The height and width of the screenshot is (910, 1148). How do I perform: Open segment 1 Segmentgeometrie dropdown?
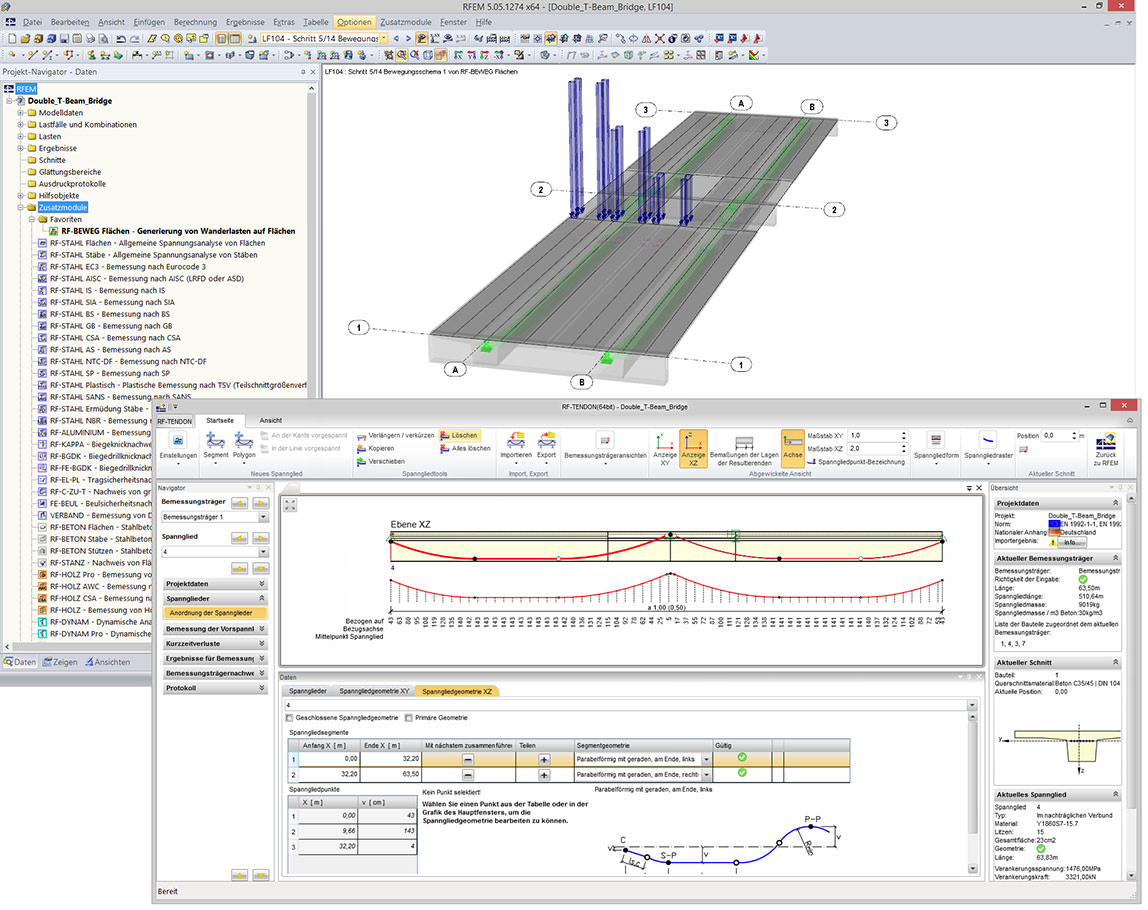tap(707, 760)
